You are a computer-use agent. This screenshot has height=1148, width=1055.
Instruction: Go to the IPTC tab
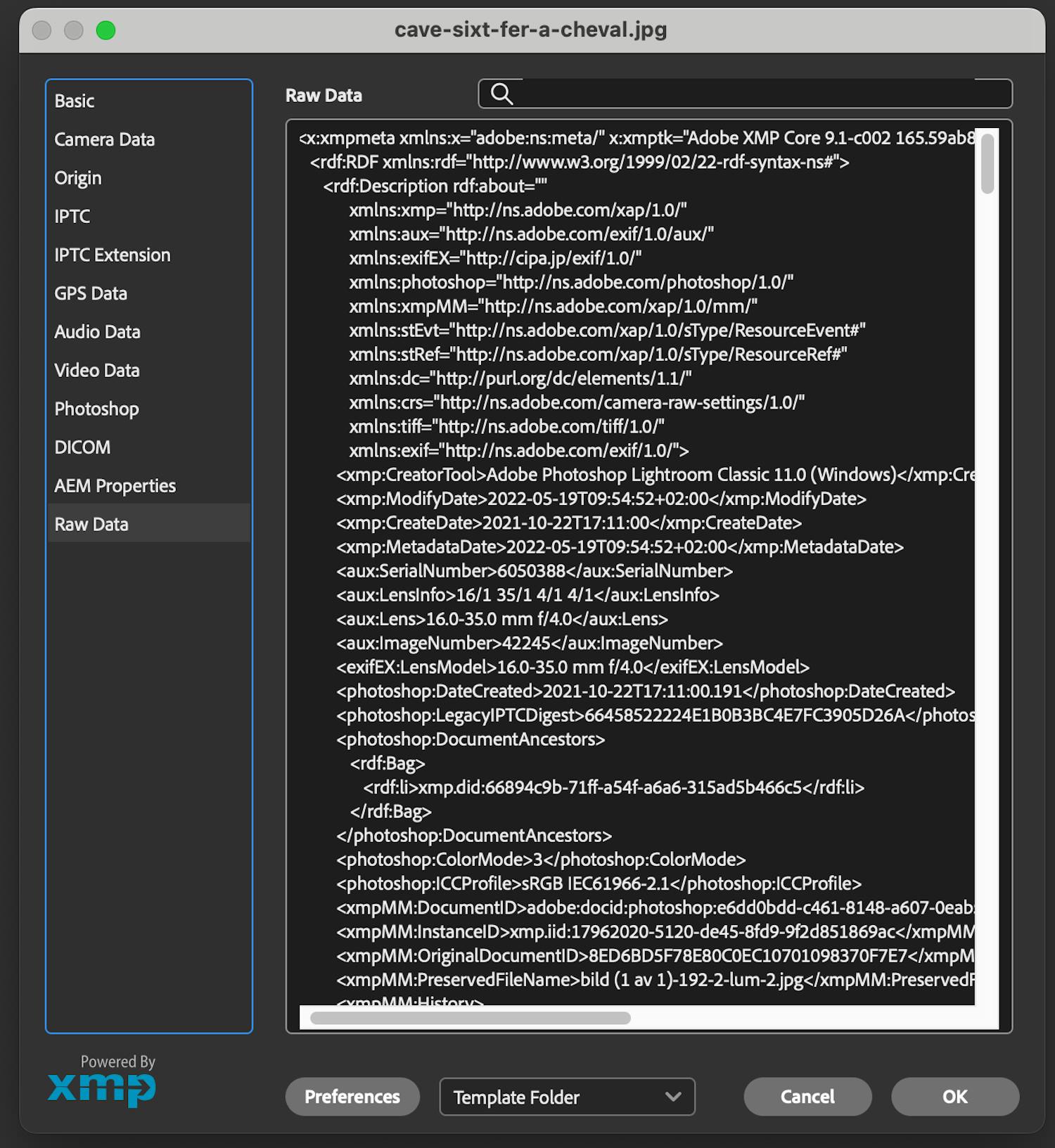click(72, 217)
